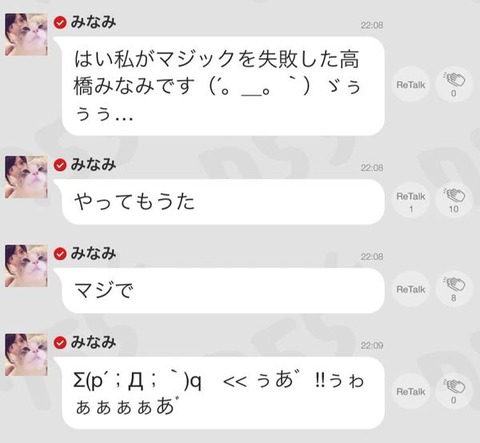Clap for the first message about magic
Viewport: 480px width, 443px height.
point(453,85)
